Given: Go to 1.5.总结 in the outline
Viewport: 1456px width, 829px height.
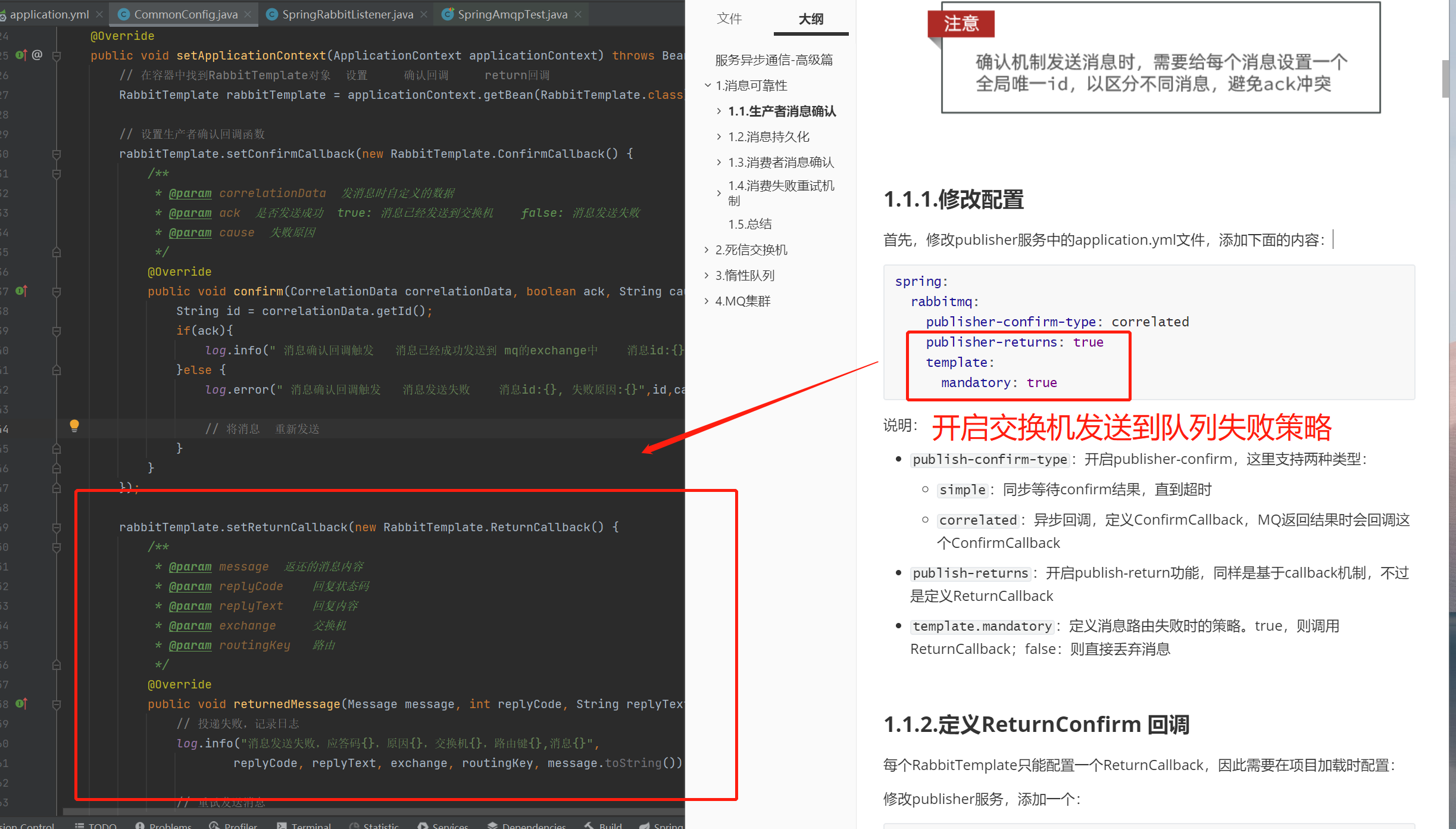Looking at the screenshot, I should click(750, 224).
